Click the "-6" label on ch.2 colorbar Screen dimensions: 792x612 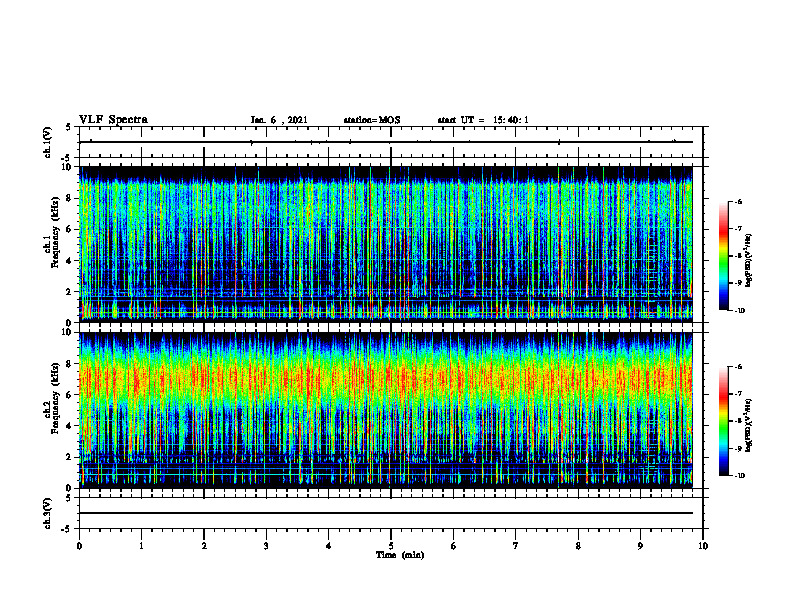coord(738,367)
